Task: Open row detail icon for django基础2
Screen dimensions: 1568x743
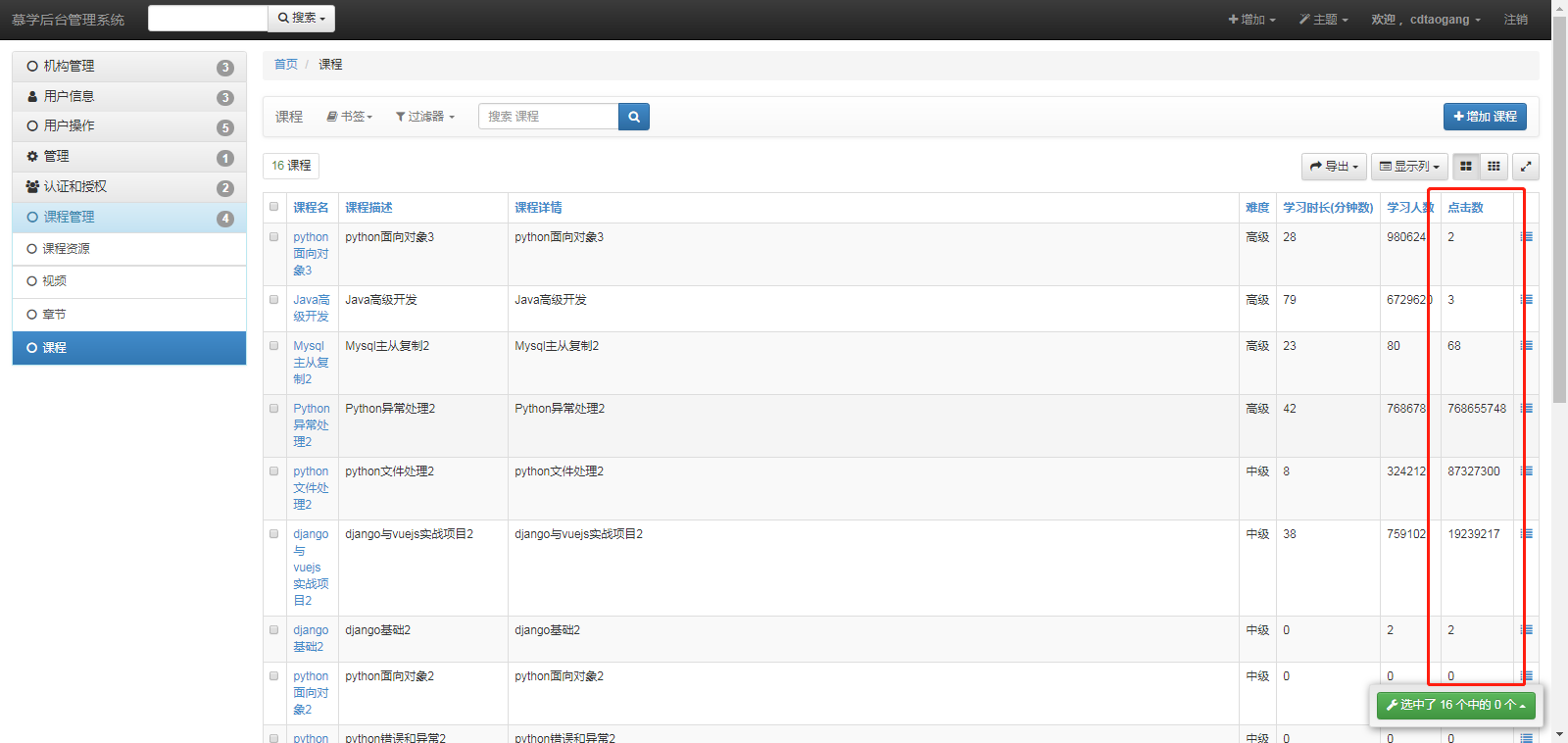Action: click(x=1527, y=630)
